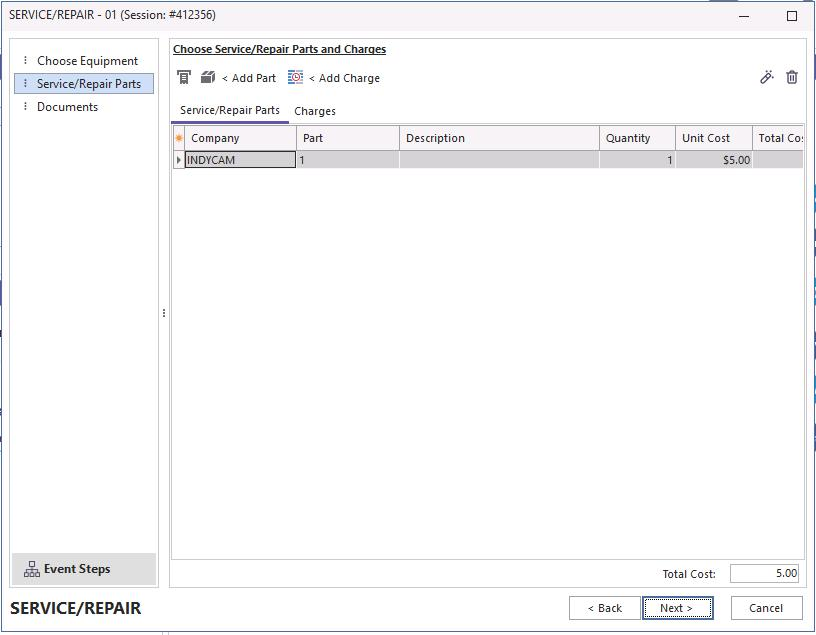Click the box icon beside Add Part
The height and width of the screenshot is (635, 816).
pyautogui.click(x=208, y=78)
